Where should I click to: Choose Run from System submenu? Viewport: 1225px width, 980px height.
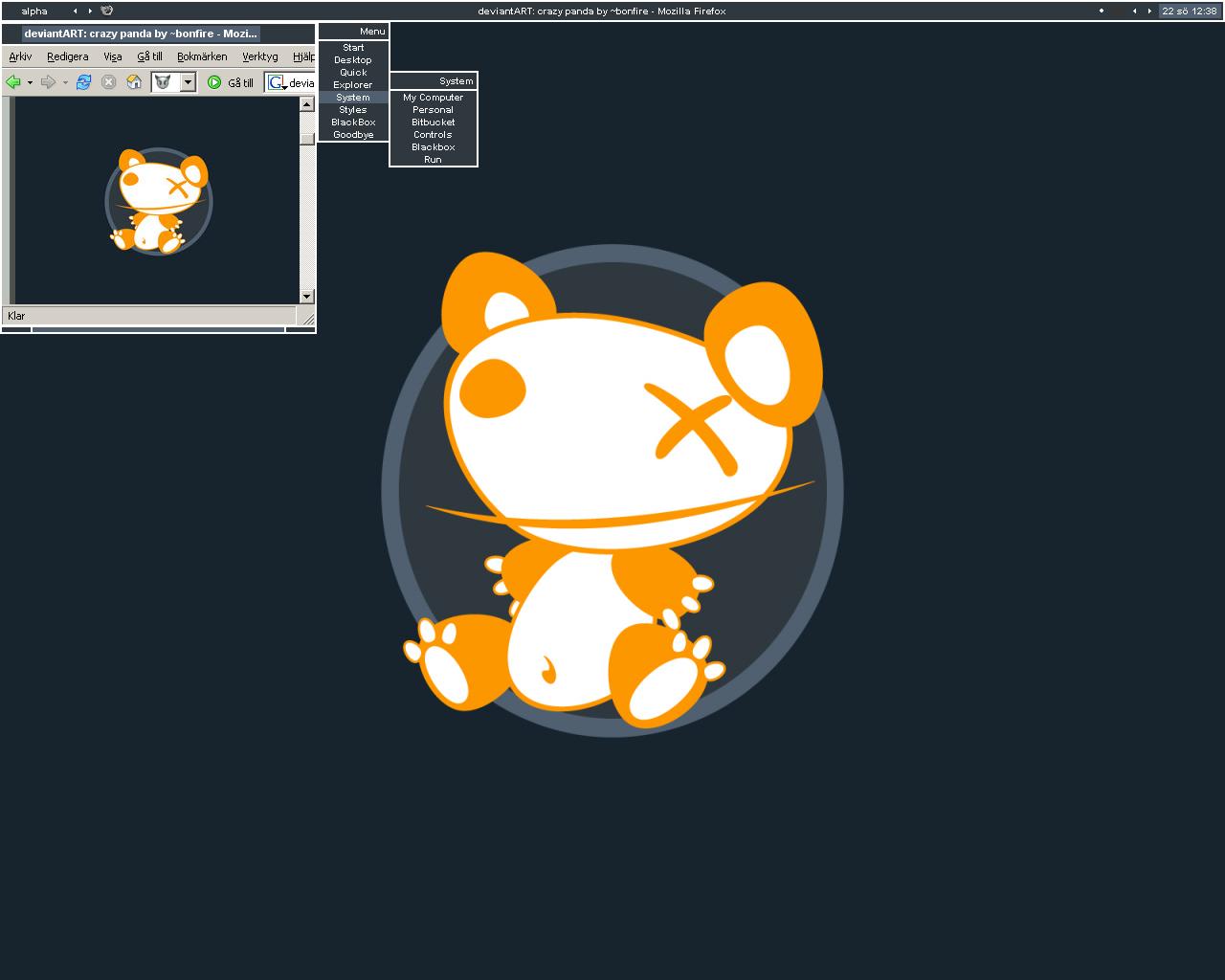[434, 160]
